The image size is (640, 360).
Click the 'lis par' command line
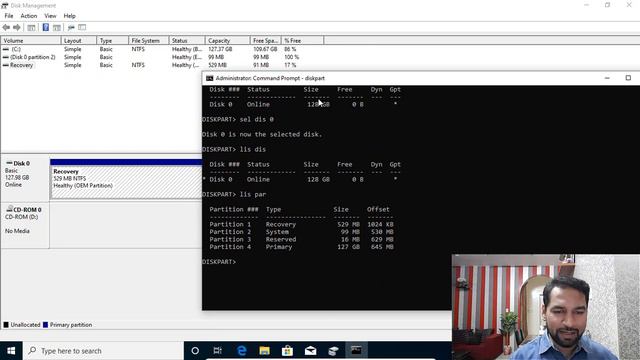234,194
